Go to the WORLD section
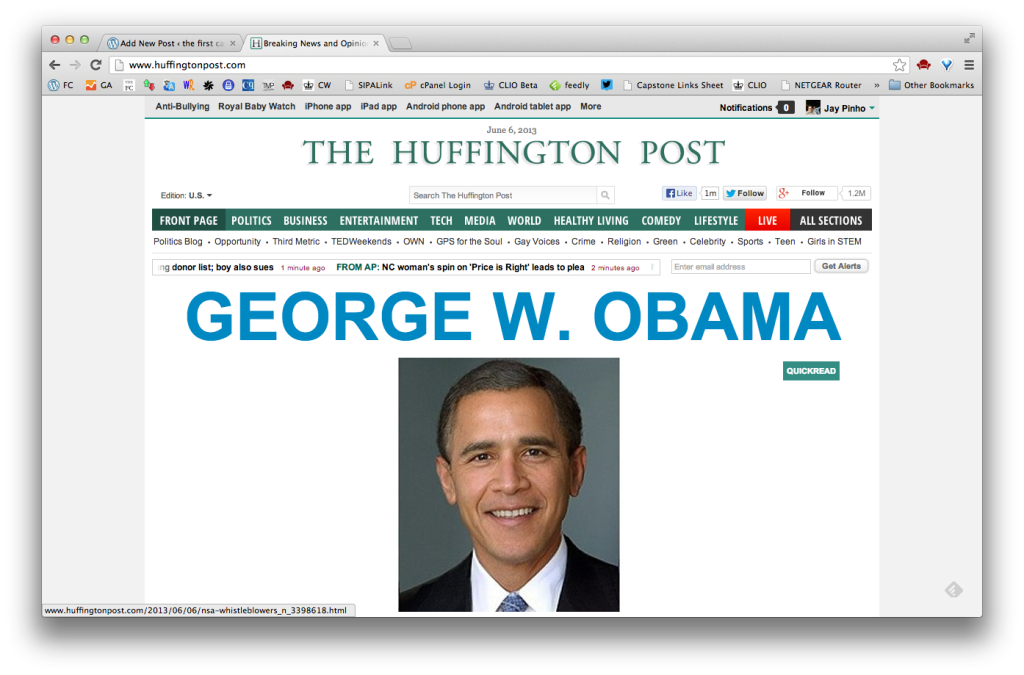The height and width of the screenshot is (675, 1024). click(524, 221)
